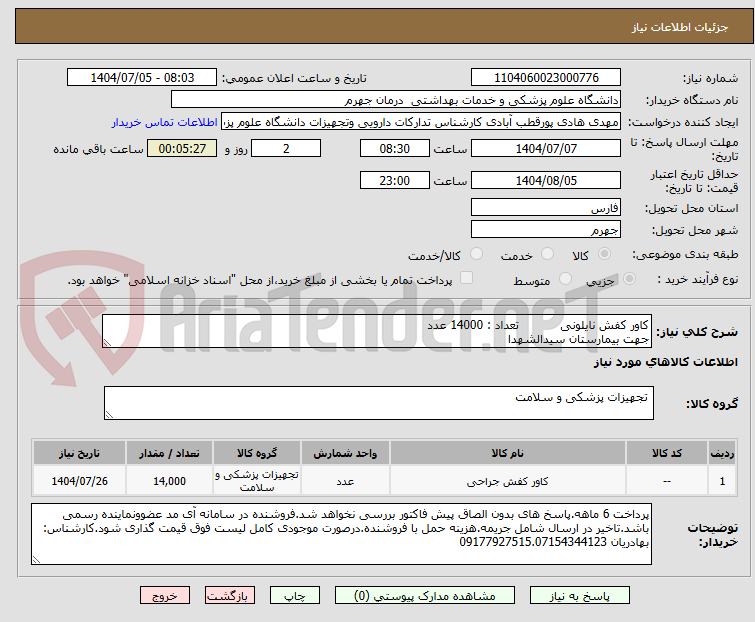
Task: Click the response deadline date 1404/07/07
Action: pos(546,148)
